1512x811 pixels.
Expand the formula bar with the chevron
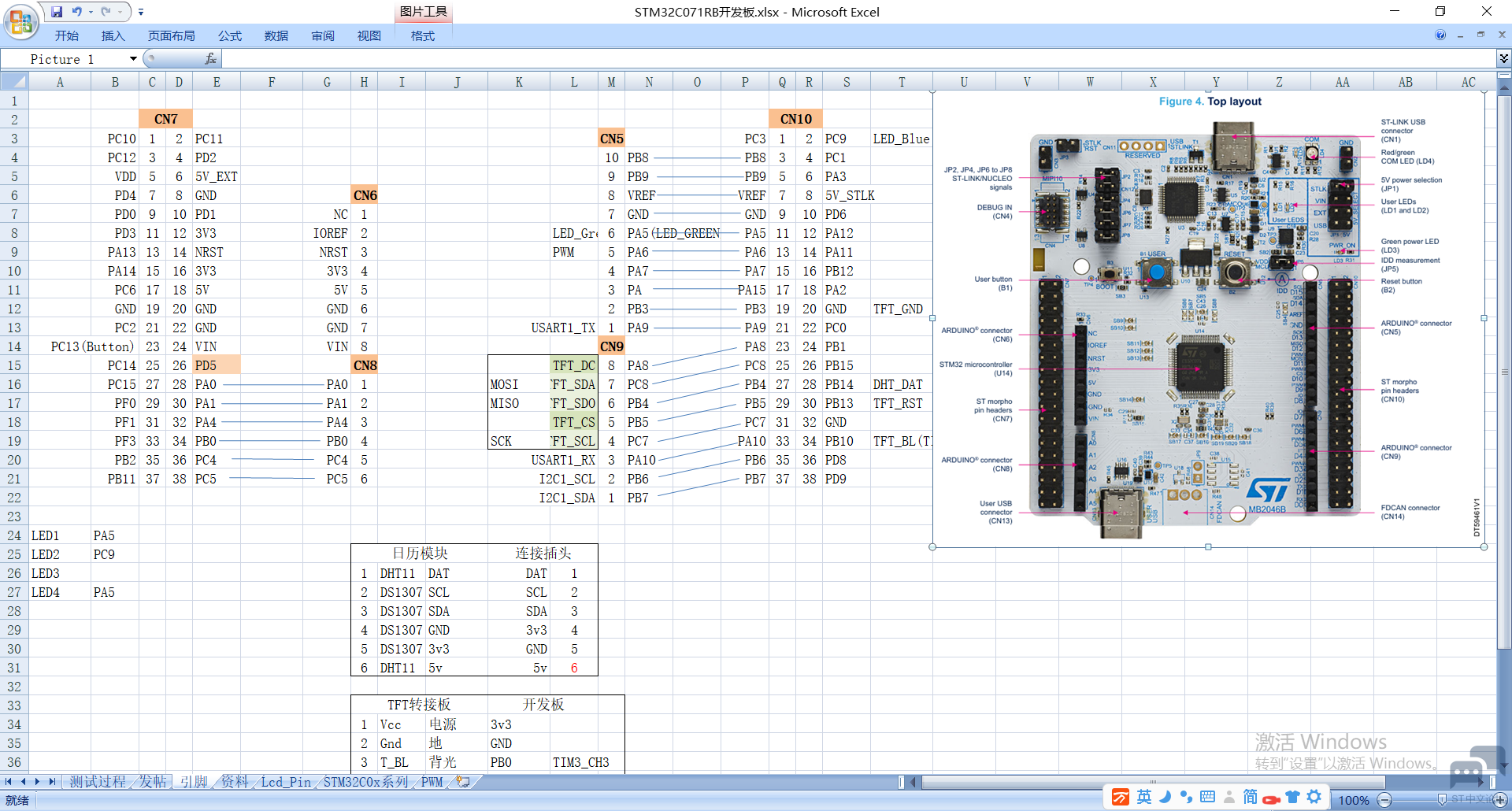1504,58
